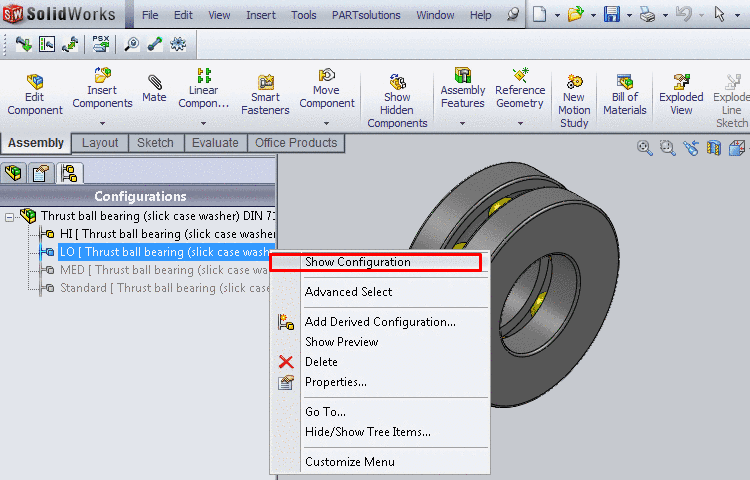Expand Linear Component Pattern dropdown arrow
The image size is (750, 480).
203,123
